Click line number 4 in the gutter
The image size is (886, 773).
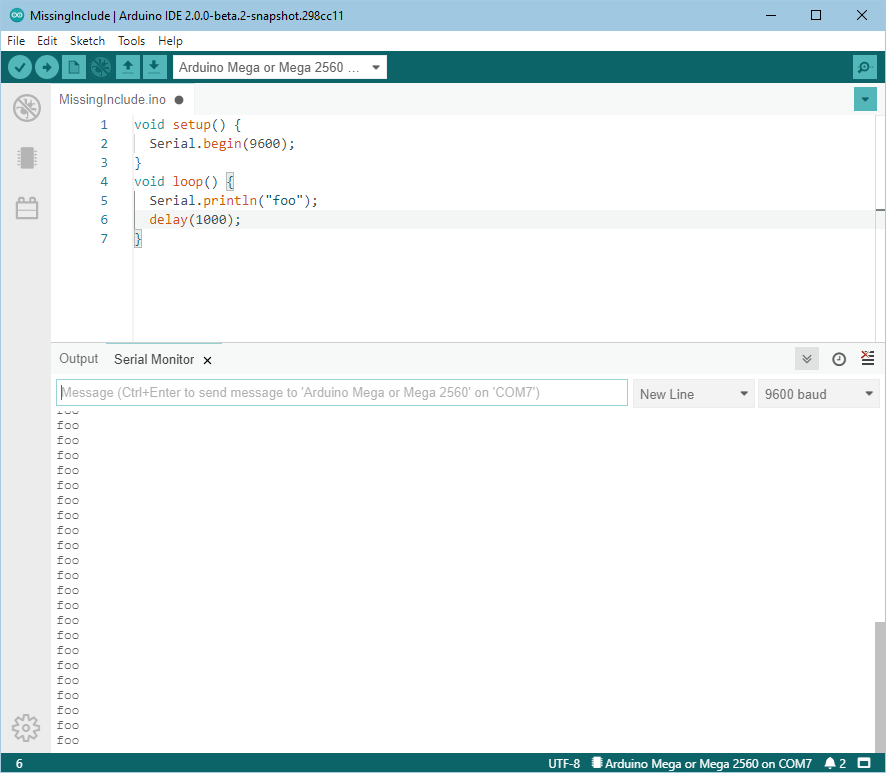coord(104,181)
